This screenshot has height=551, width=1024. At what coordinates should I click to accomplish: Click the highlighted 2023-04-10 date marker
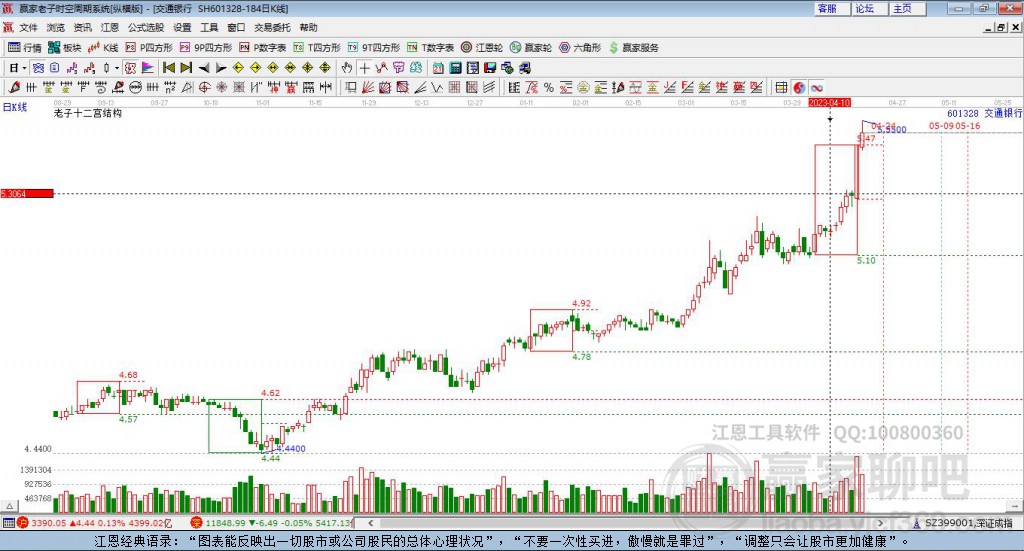tap(829, 103)
